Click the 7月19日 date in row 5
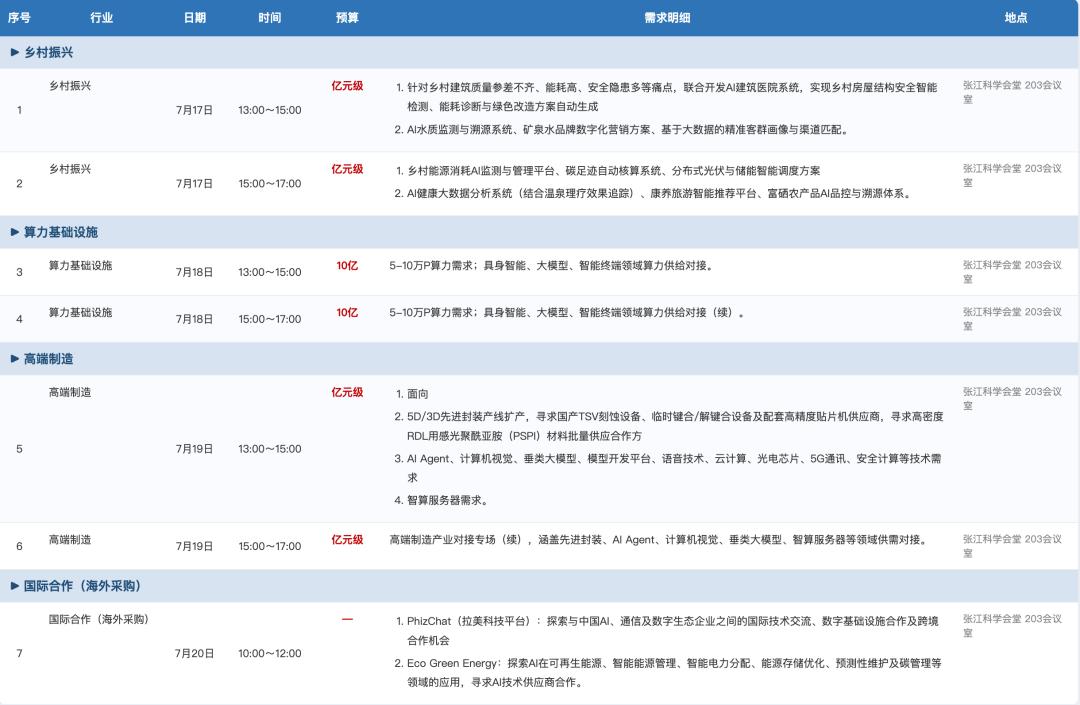 click(194, 449)
